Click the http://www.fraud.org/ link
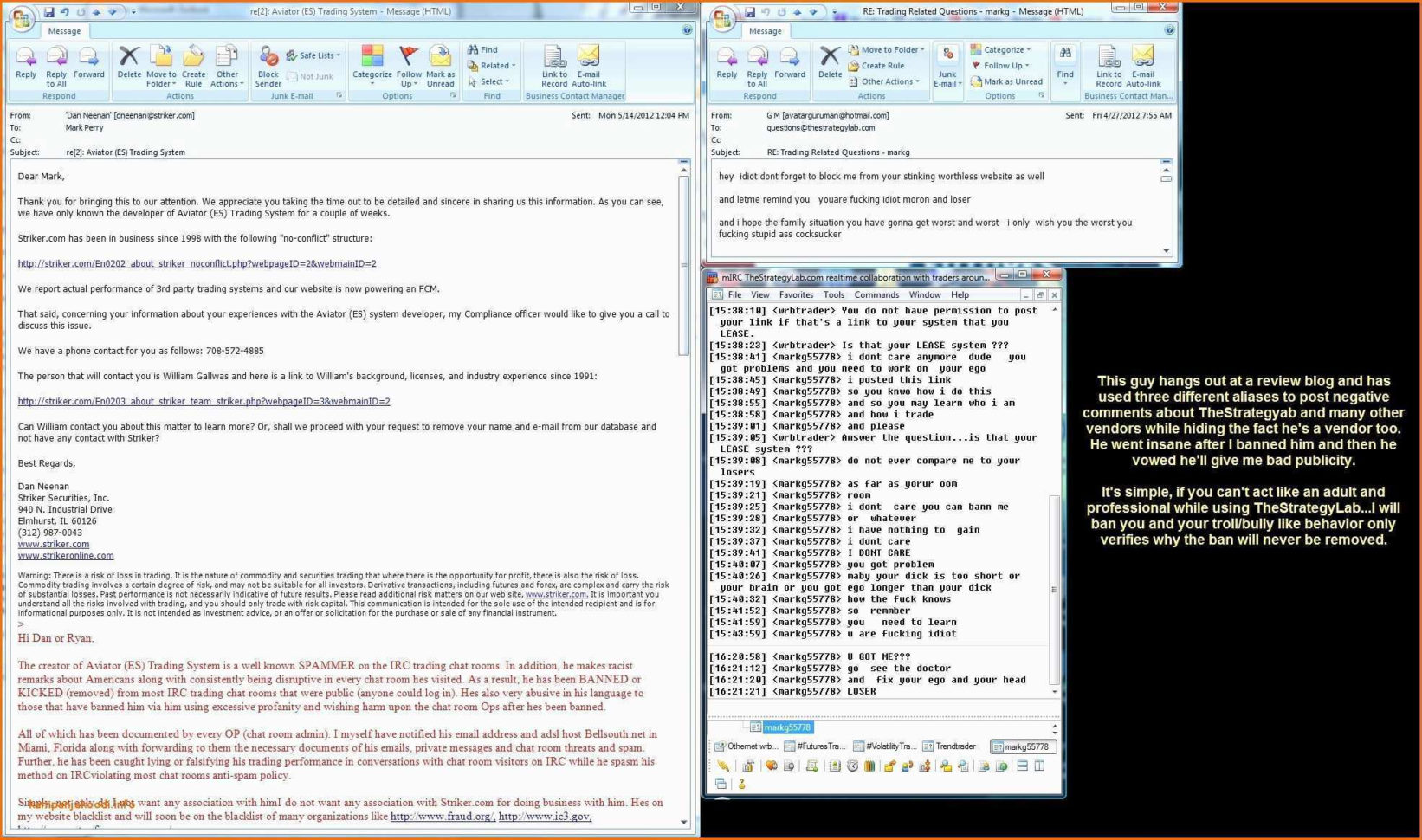 point(443,816)
